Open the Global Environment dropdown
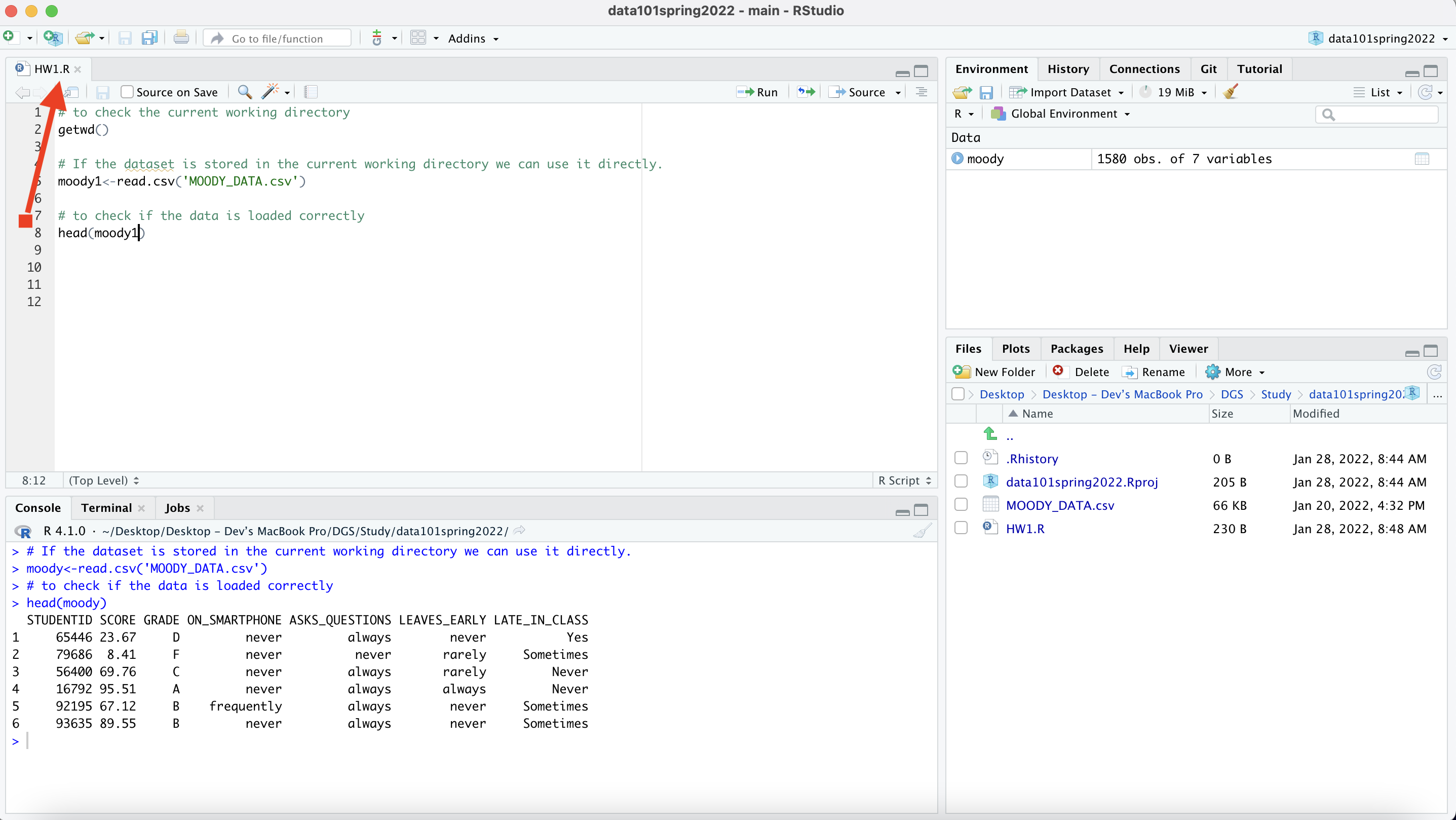1456x820 pixels. click(1064, 114)
